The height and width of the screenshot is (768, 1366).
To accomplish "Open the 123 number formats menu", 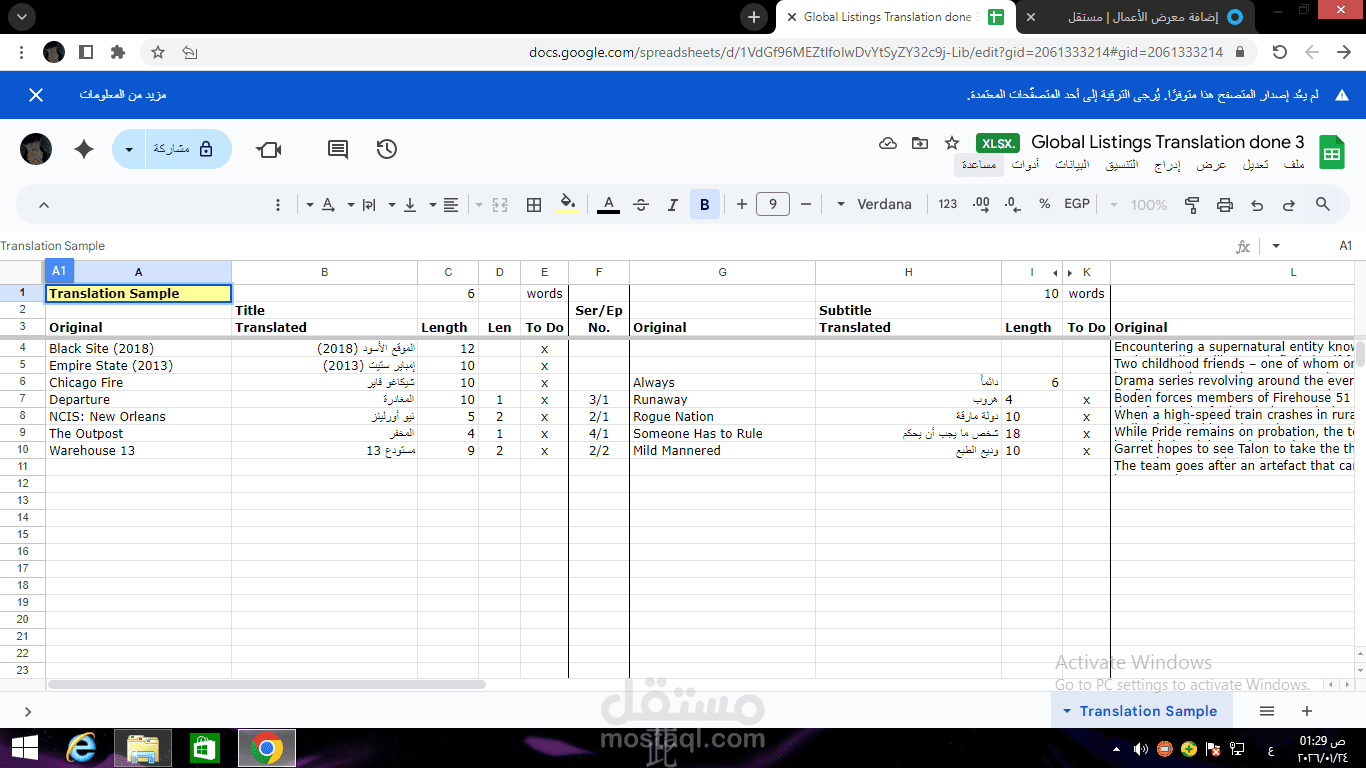I will tap(948, 204).
